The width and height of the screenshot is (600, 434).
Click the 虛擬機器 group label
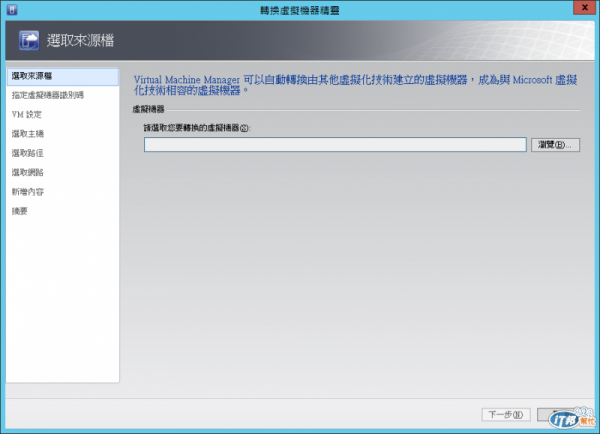(148, 109)
